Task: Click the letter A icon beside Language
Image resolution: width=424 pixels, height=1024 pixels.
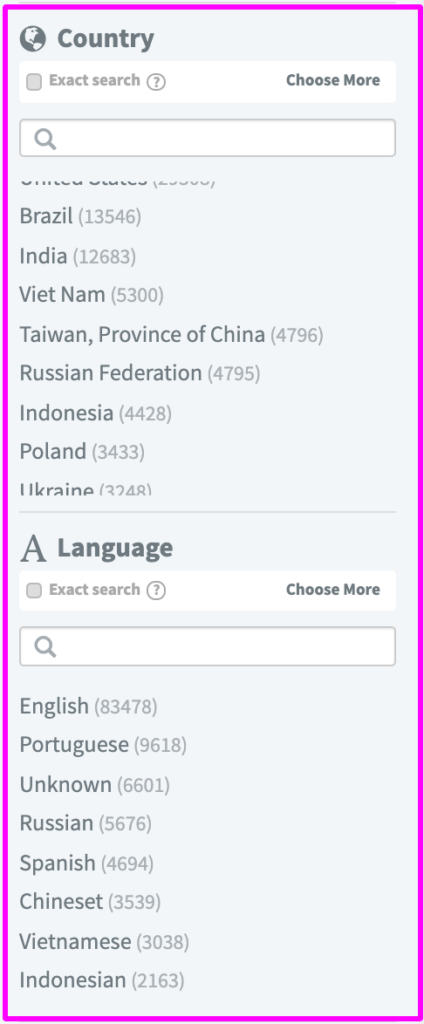Action: pos(33,548)
